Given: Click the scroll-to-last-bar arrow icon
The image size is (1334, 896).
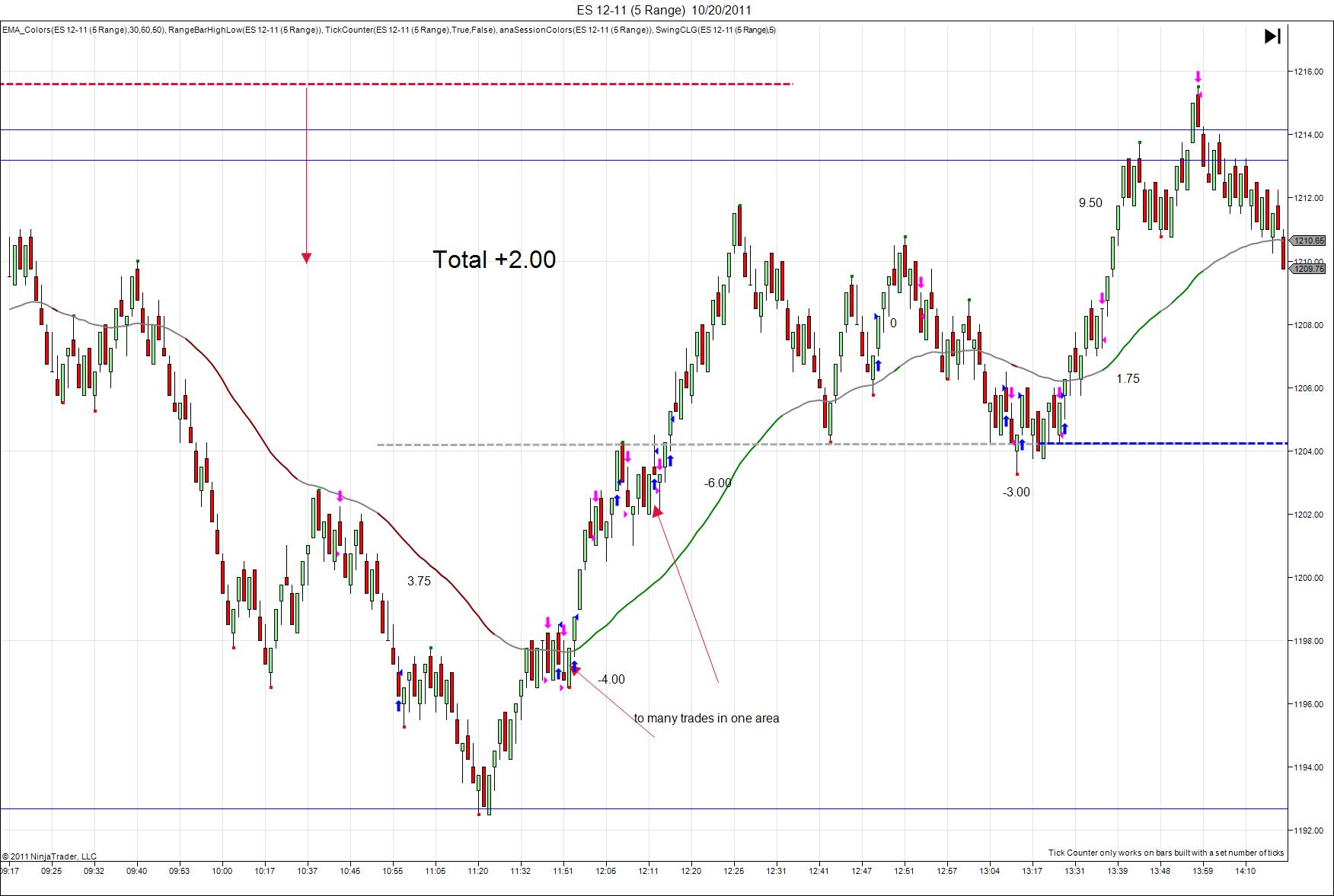Looking at the screenshot, I should coord(1272,36).
